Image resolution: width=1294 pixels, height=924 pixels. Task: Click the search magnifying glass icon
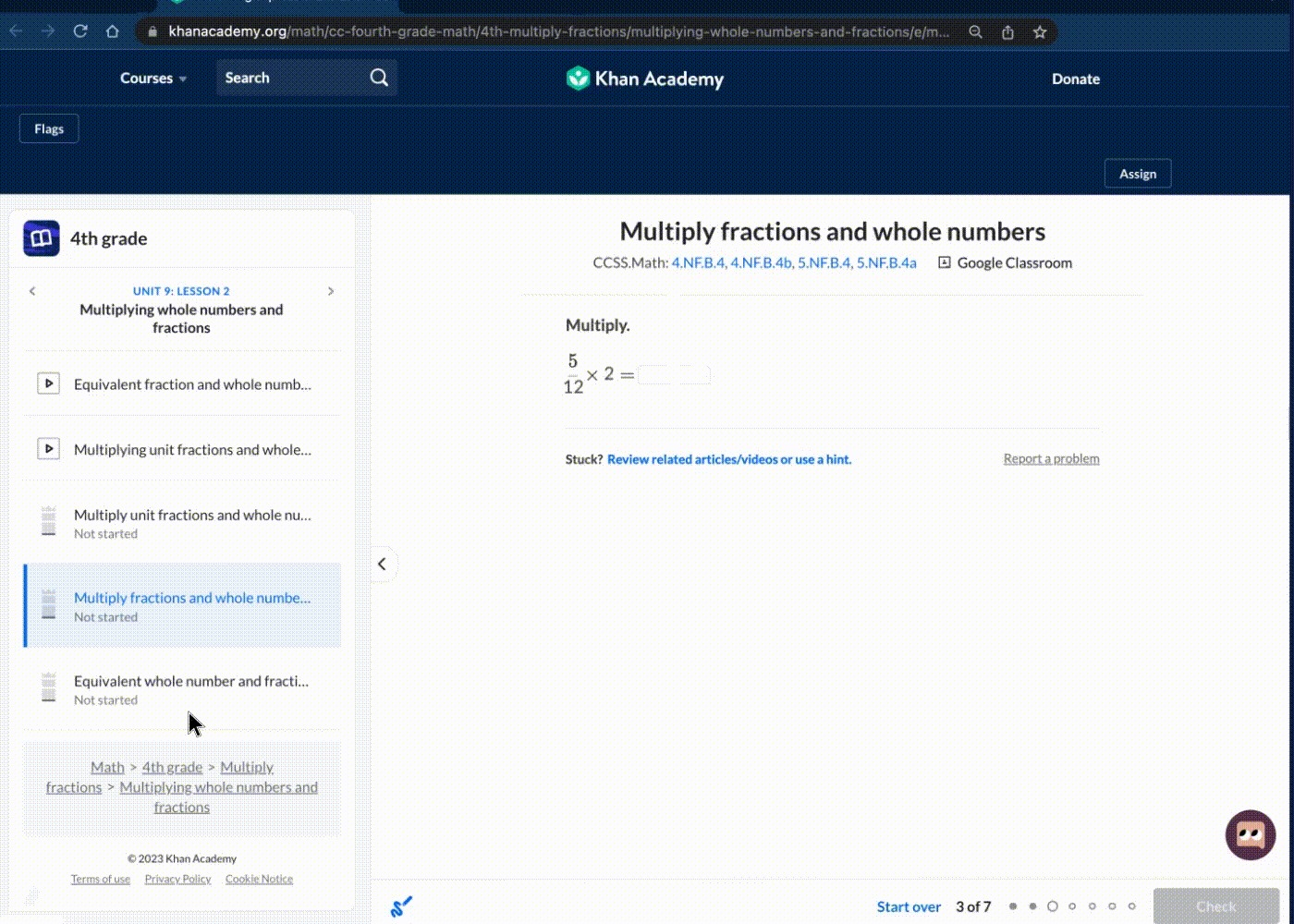tap(379, 78)
